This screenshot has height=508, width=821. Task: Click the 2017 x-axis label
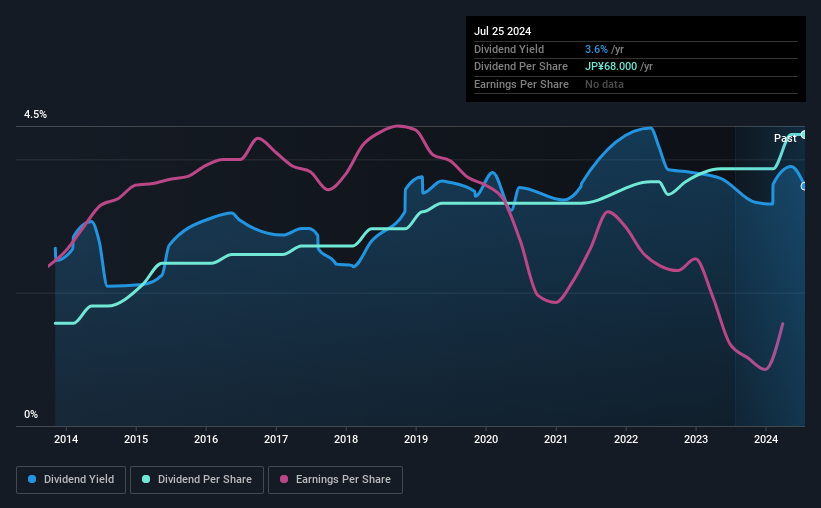click(x=276, y=439)
